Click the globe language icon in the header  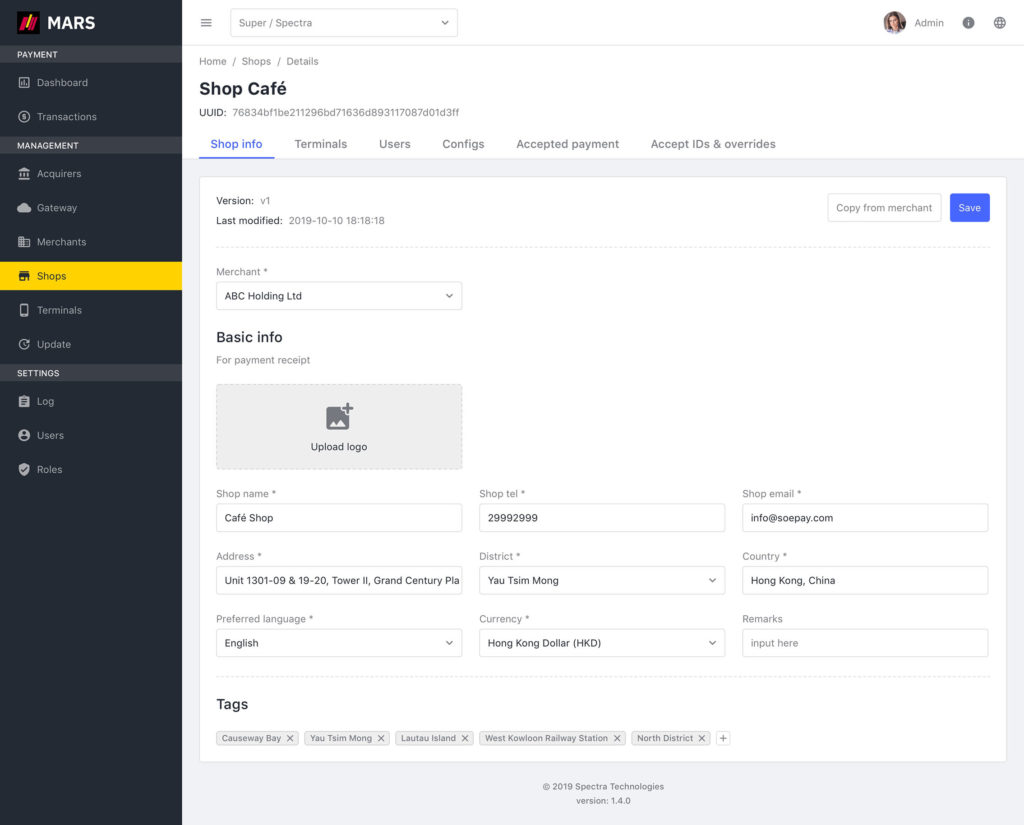[999, 22]
